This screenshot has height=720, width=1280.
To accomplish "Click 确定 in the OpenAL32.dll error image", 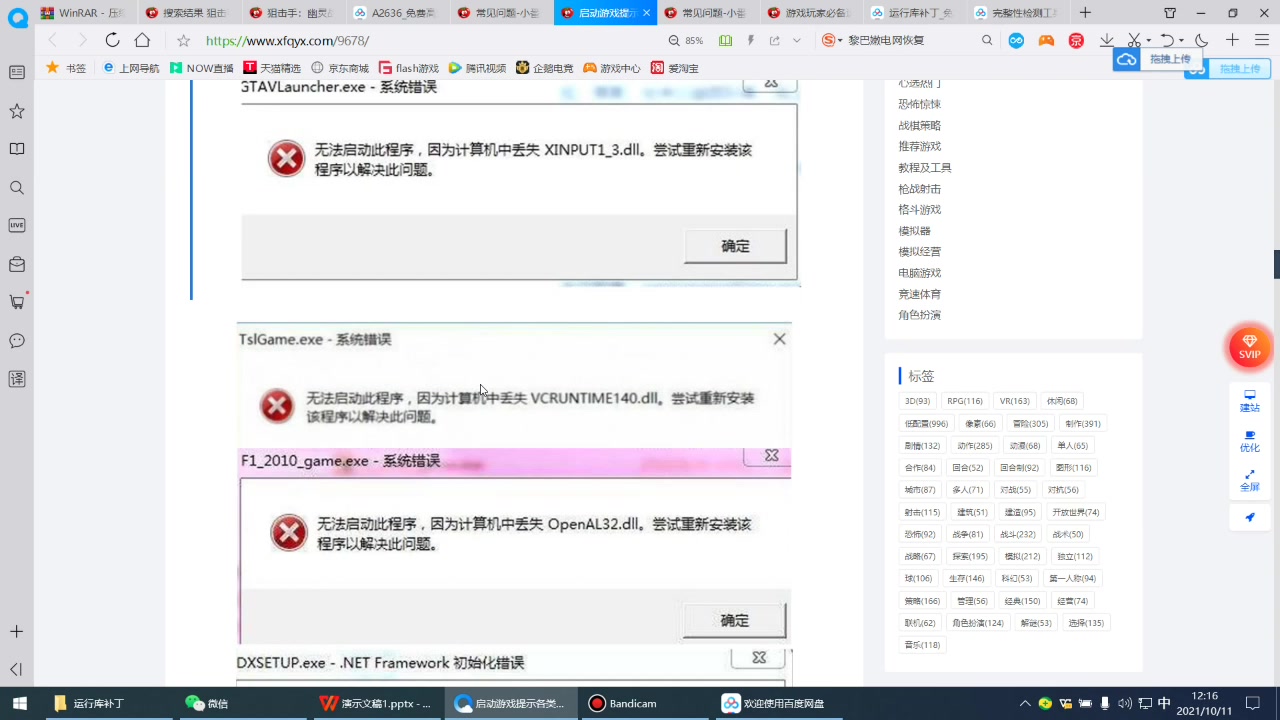I will tap(734, 620).
